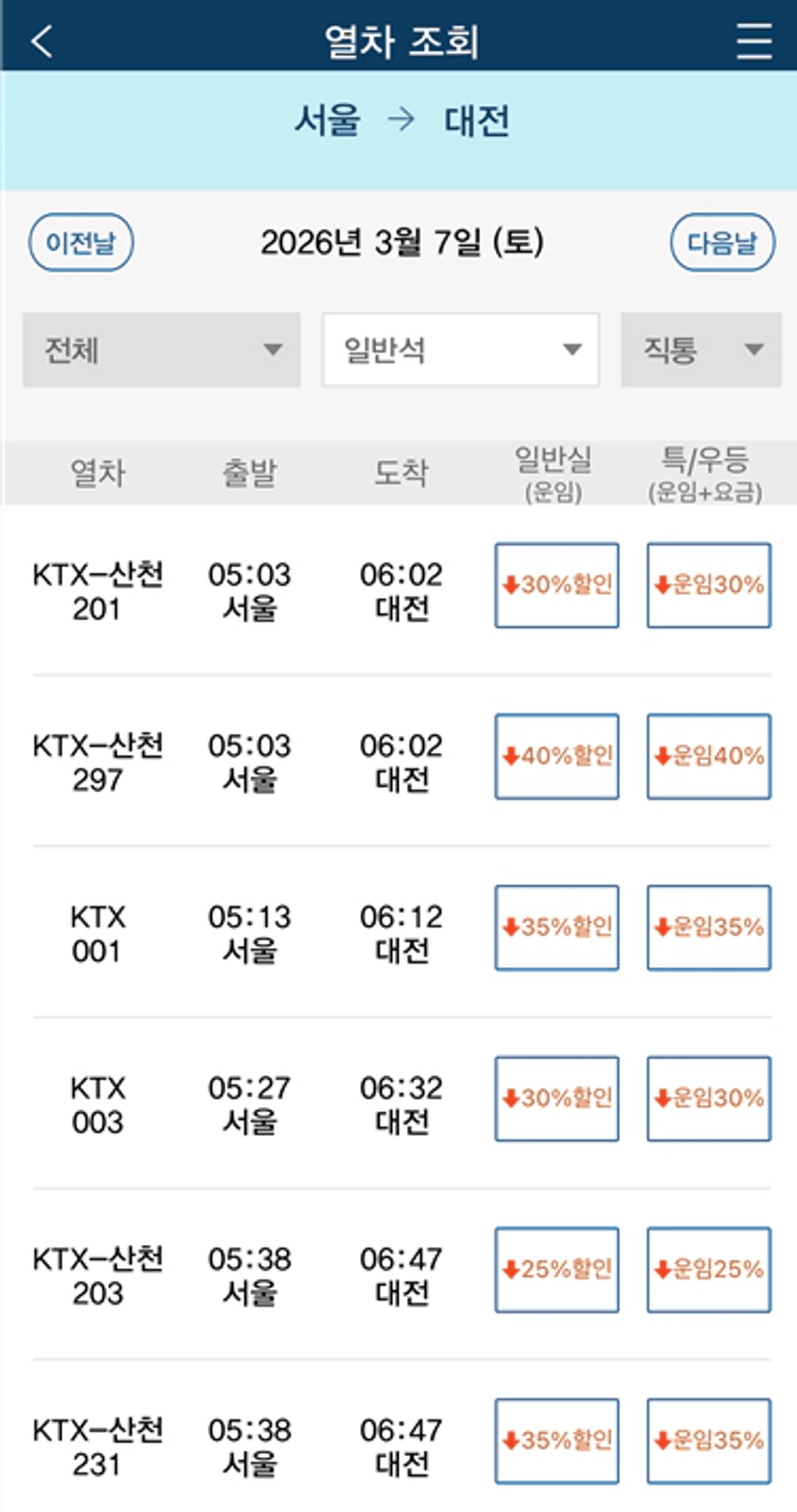This screenshot has height=1512, width=797.
Task: Go to next day (다음날)
Action: (x=723, y=242)
